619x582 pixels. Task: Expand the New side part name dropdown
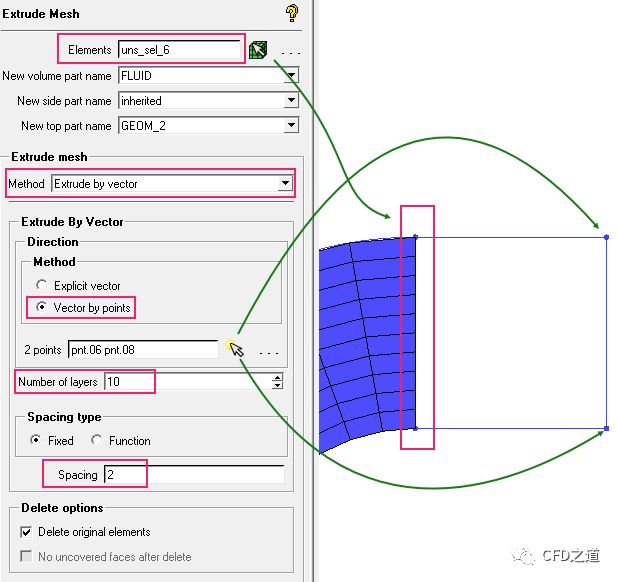click(291, 101)
